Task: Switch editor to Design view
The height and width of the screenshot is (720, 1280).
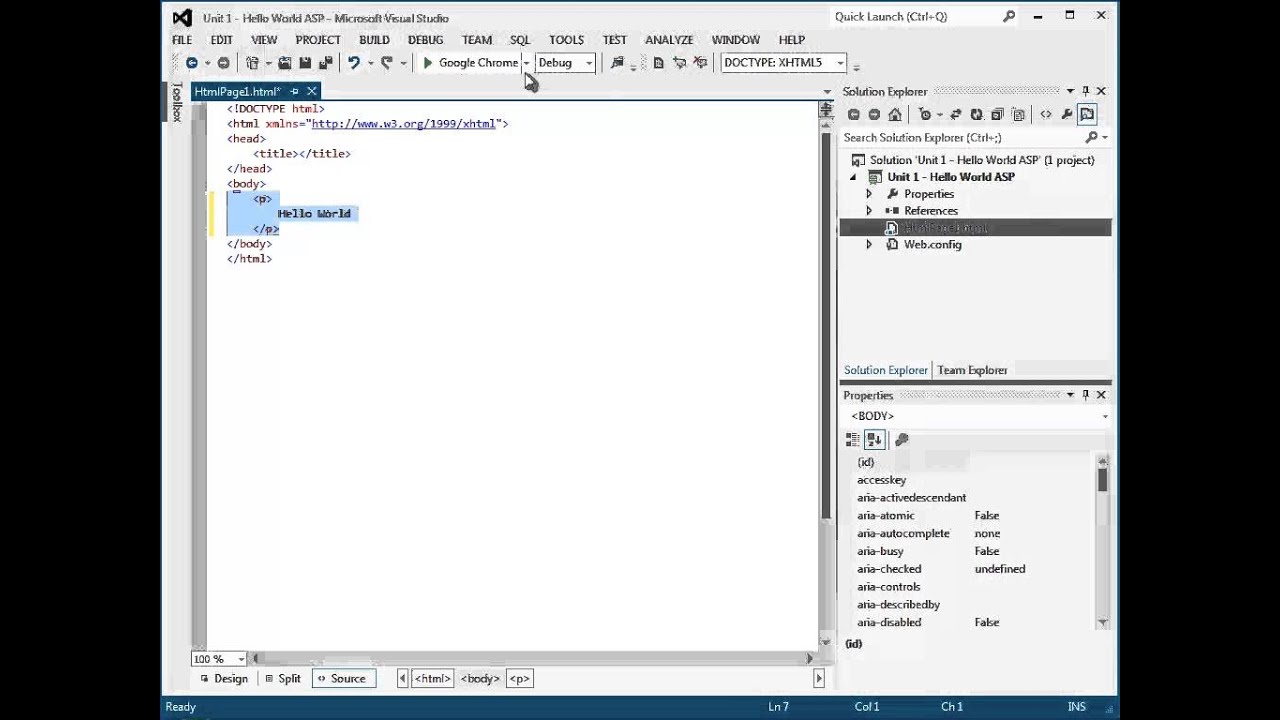Action: (224, 678)
